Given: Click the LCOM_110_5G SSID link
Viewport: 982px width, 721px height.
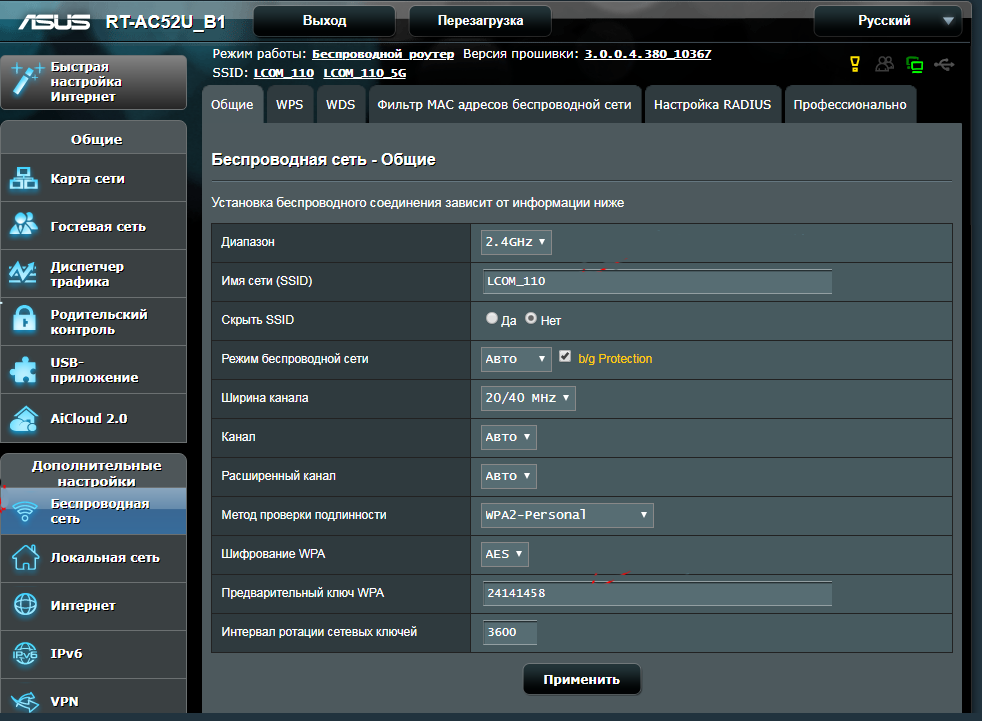Looking at the screenshot, I should (x=364, y=73).
